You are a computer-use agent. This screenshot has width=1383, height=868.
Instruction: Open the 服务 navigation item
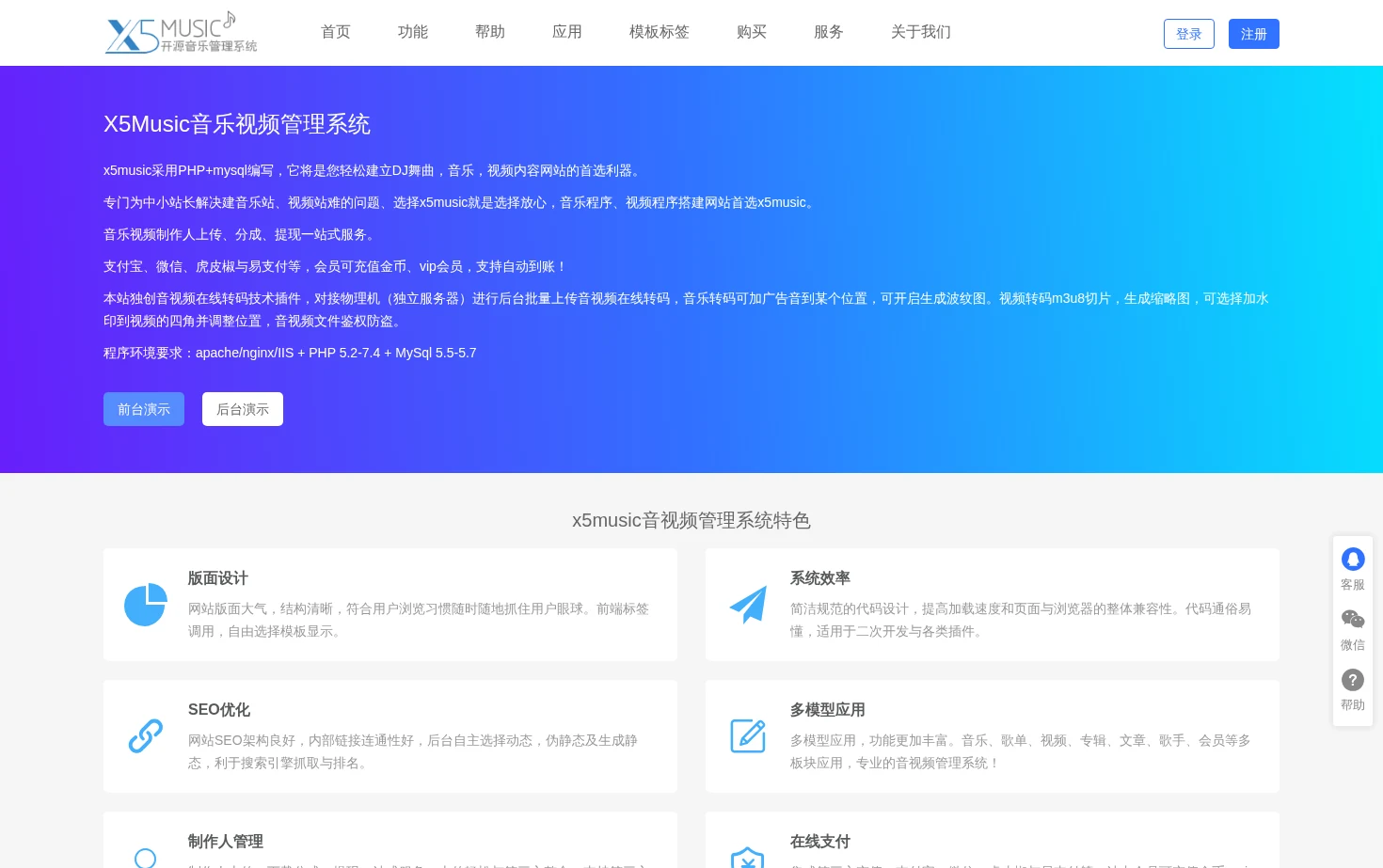[829, 32]
